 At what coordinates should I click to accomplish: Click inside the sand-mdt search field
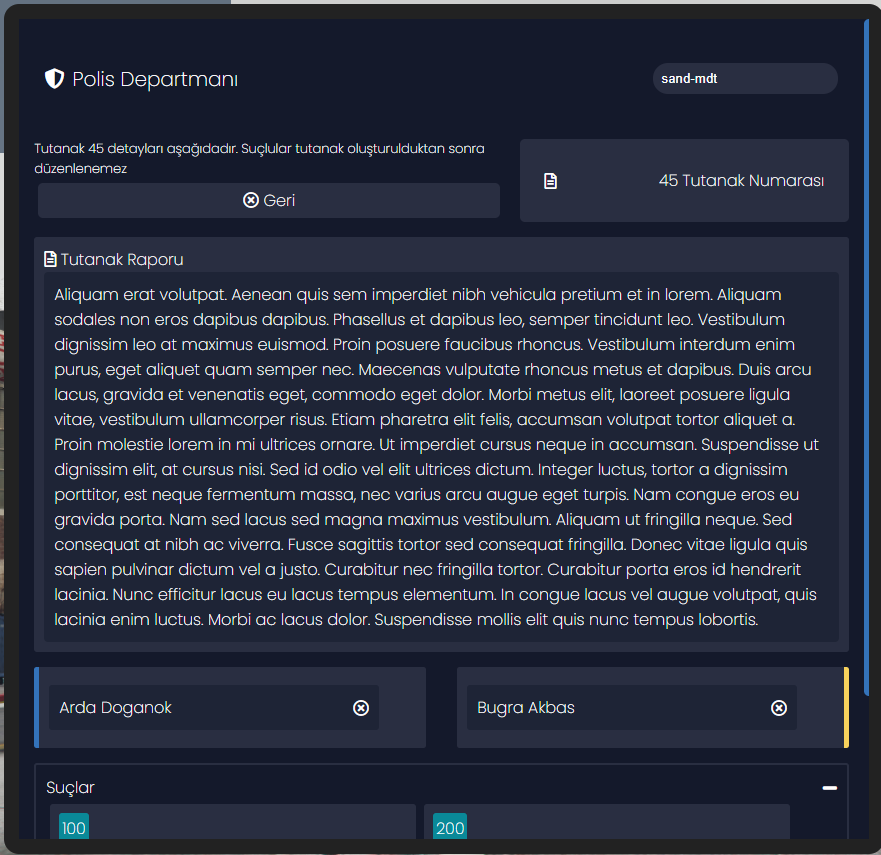coord(745,79)
